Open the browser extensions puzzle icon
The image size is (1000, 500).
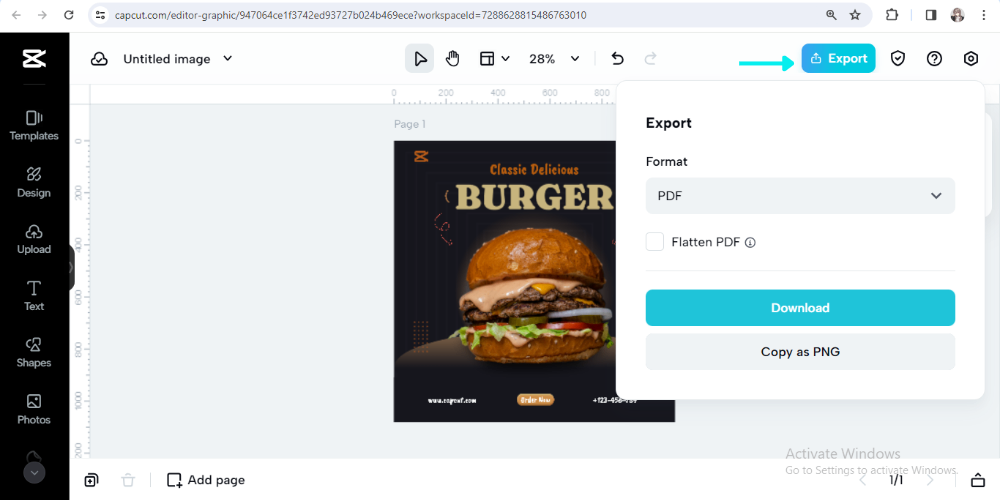pos(892,15)
